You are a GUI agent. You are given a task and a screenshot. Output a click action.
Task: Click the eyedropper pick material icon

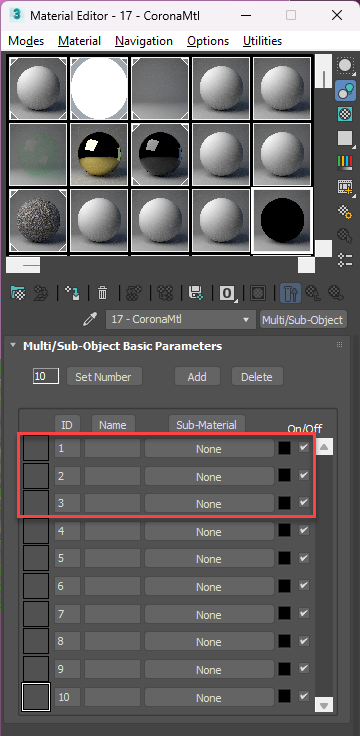pos(90,320)
